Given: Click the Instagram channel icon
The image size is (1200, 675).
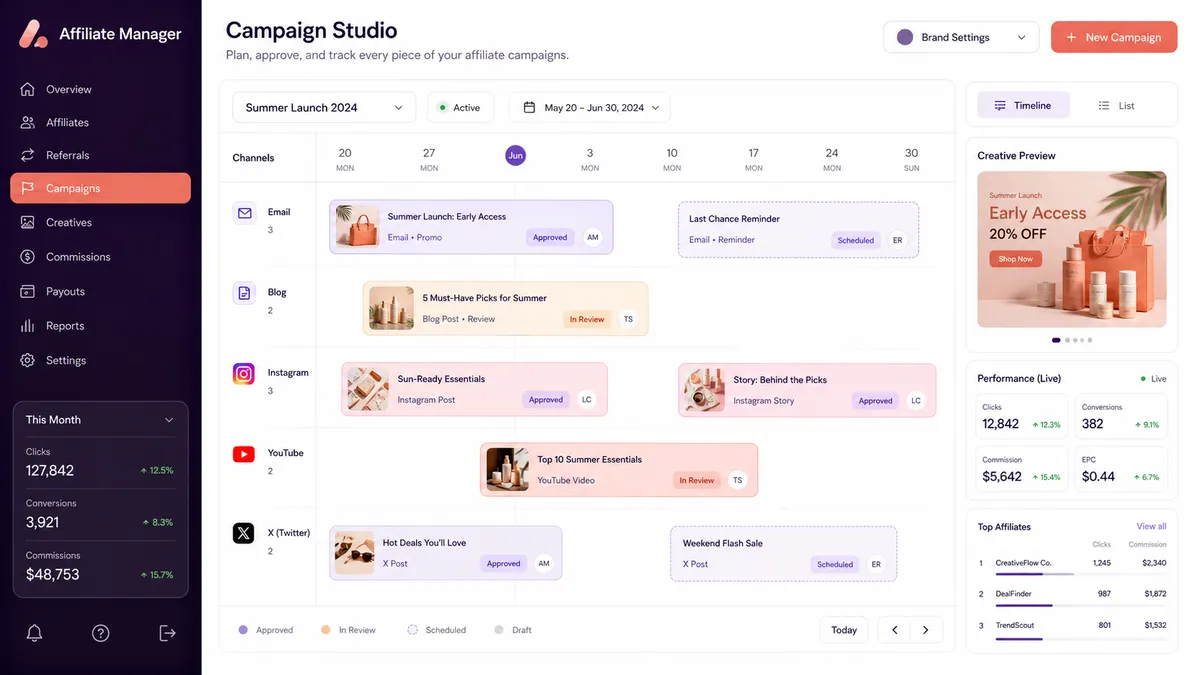Looking at the screenshot, I should 244,374.
